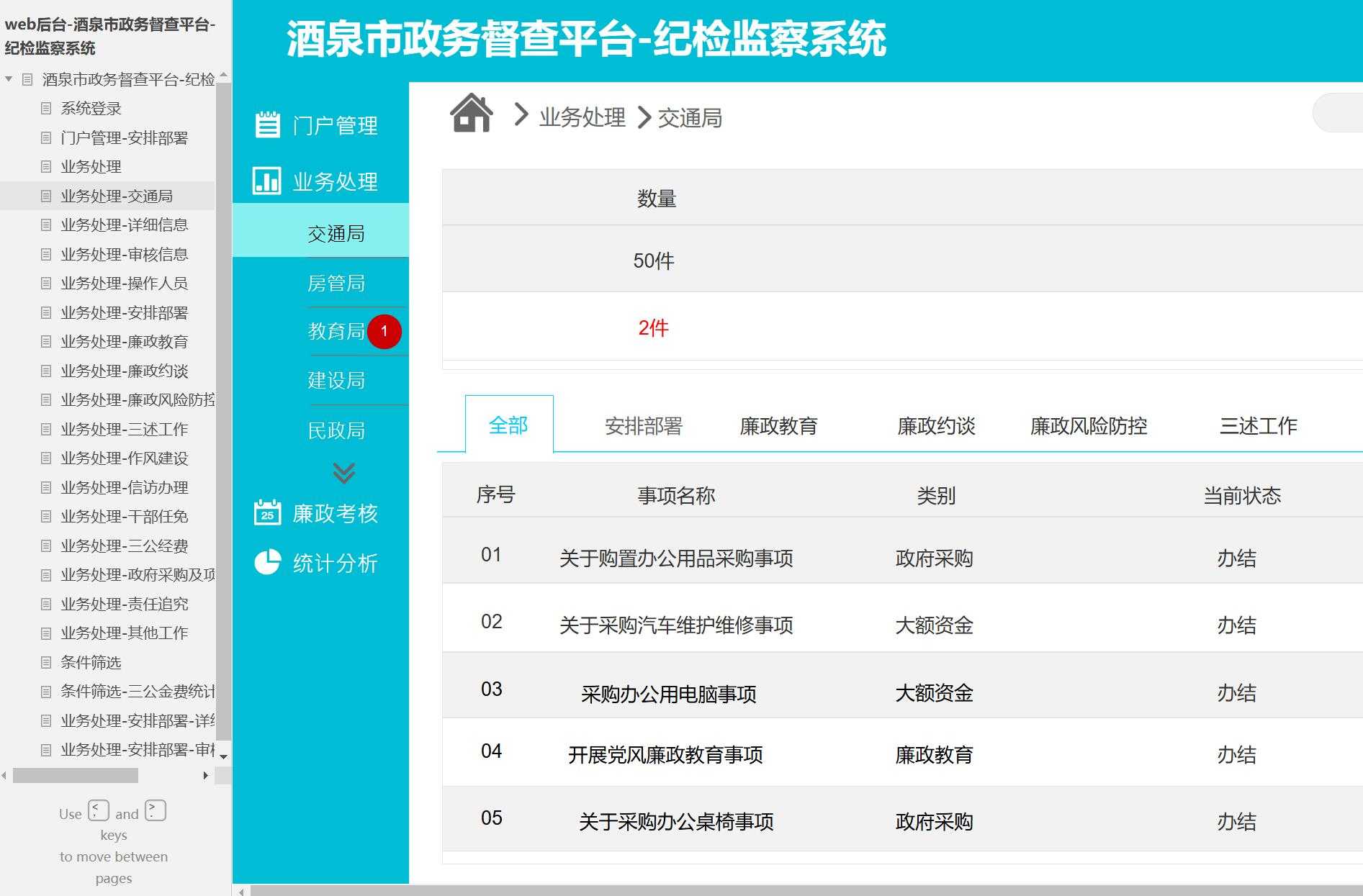This screenshot has width=1363, height=896.
Task: Collapse the tree root 酒泉市政务督查平台-纪检 node
Action: [x=9, y=79]
